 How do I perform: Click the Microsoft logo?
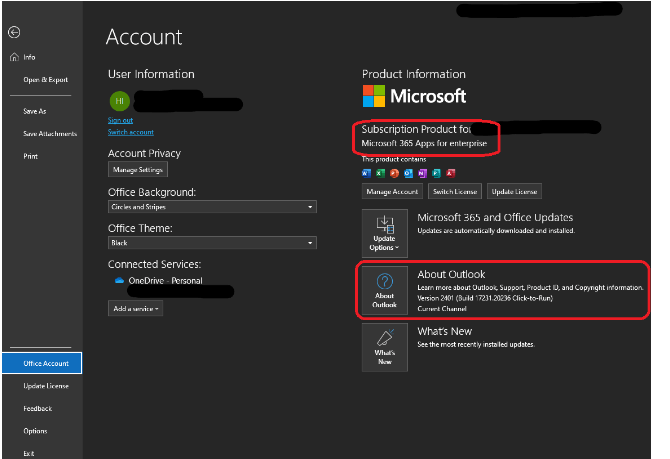click(x=414, y=96)
